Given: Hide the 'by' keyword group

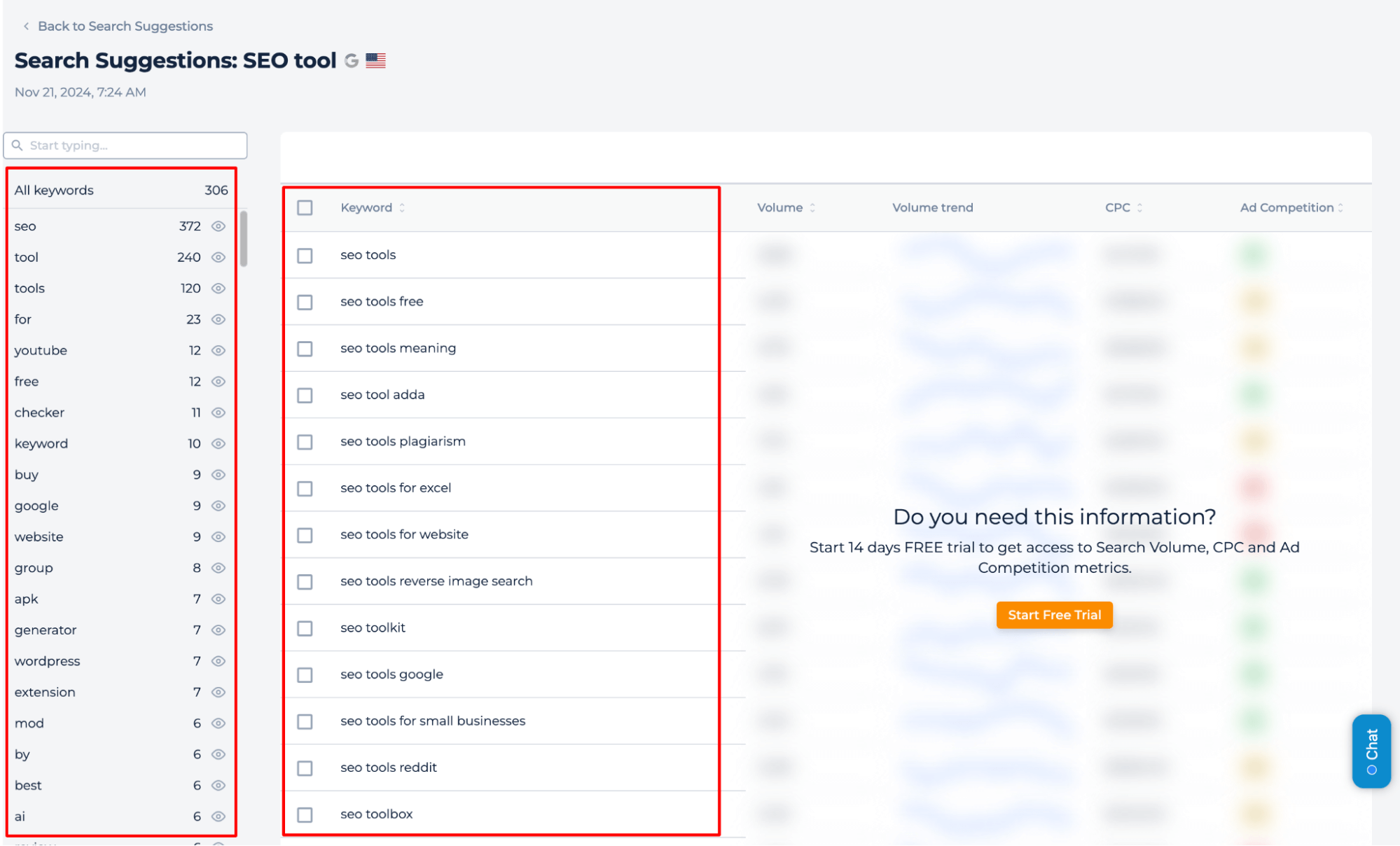Looking at the screenshot, I should click(219, 754).
